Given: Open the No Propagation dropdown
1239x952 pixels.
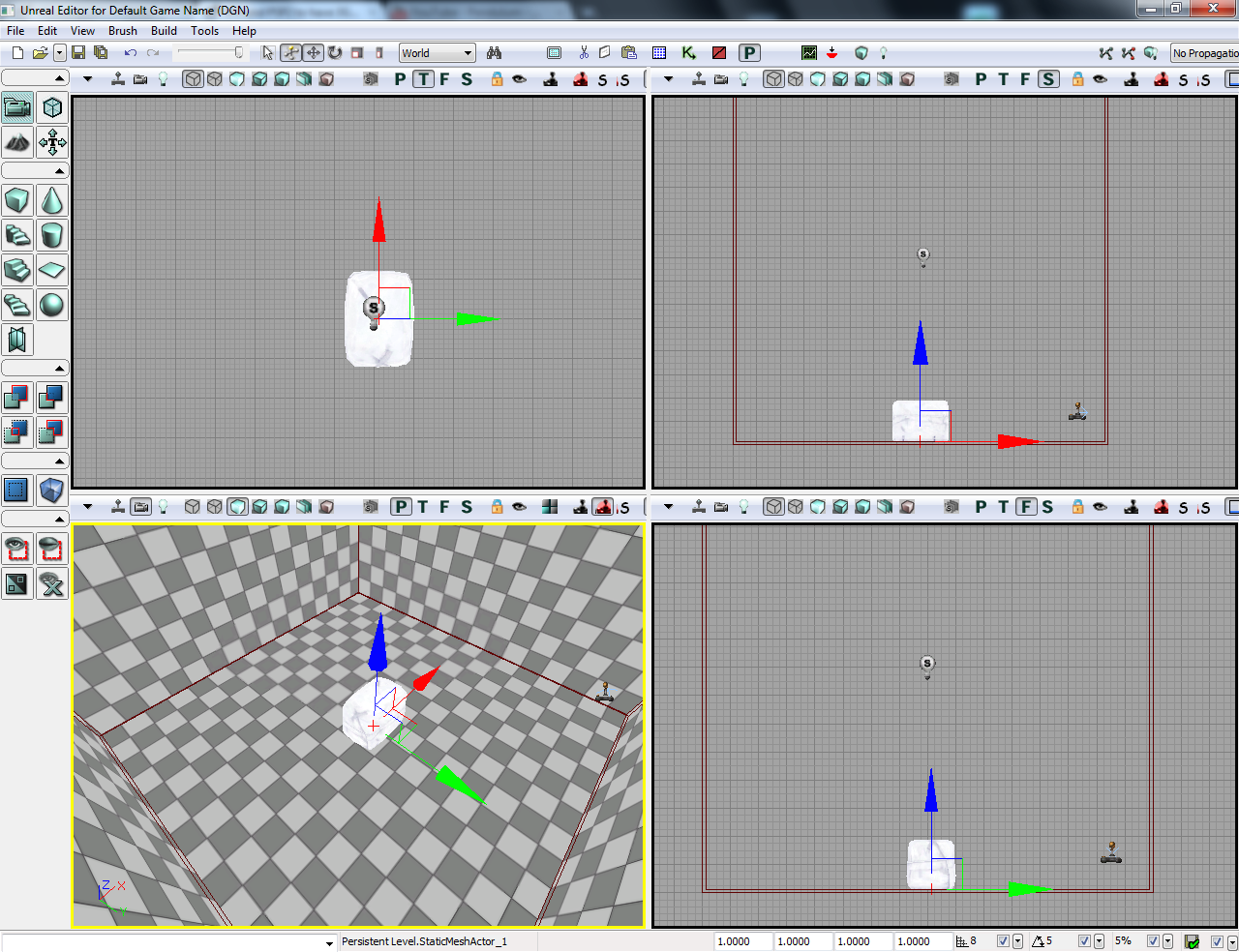Looking at the screenshot, I should [x=1205, y=53].
